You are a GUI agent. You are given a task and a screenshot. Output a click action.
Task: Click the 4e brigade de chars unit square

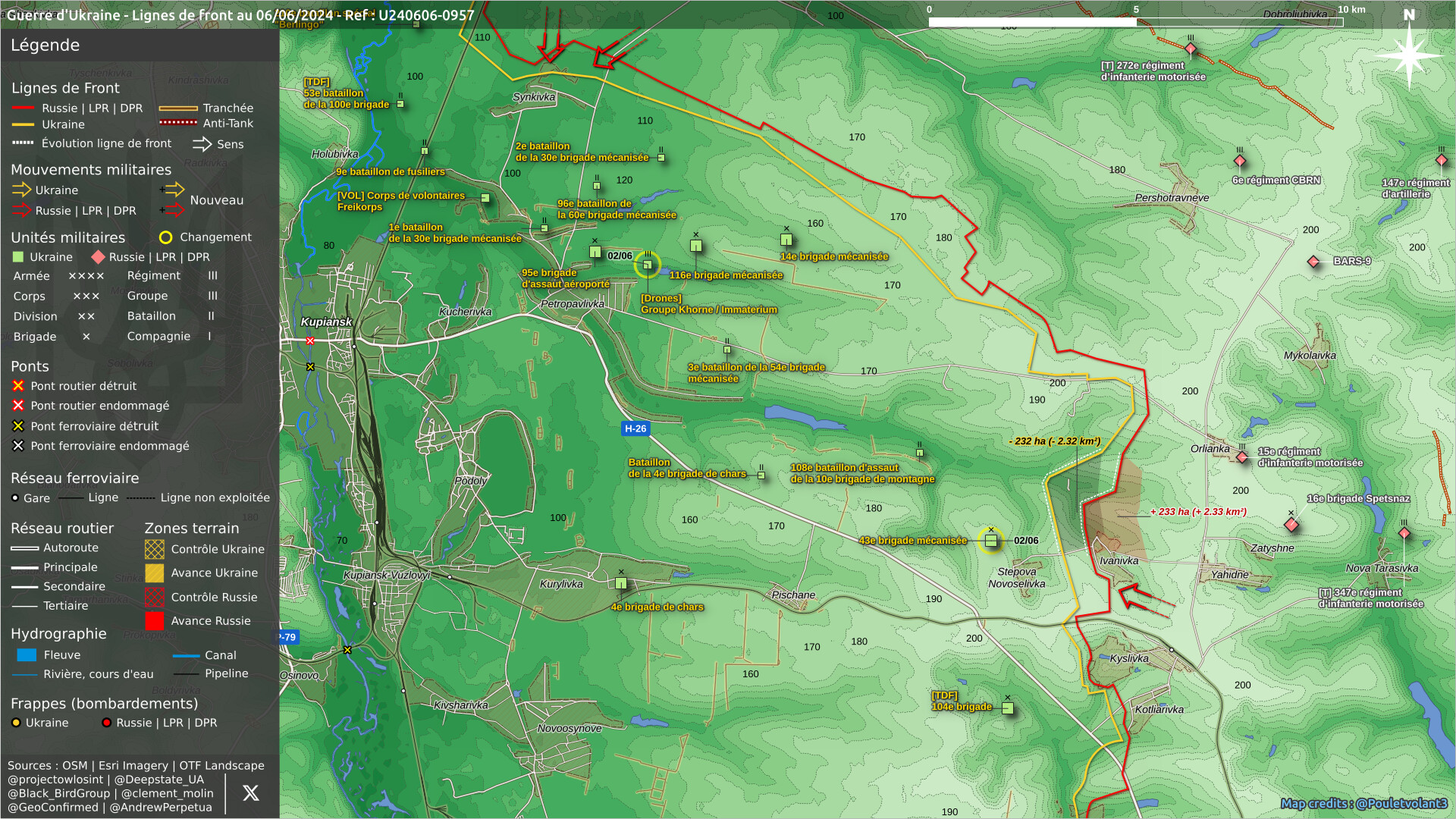click(621, 584)
